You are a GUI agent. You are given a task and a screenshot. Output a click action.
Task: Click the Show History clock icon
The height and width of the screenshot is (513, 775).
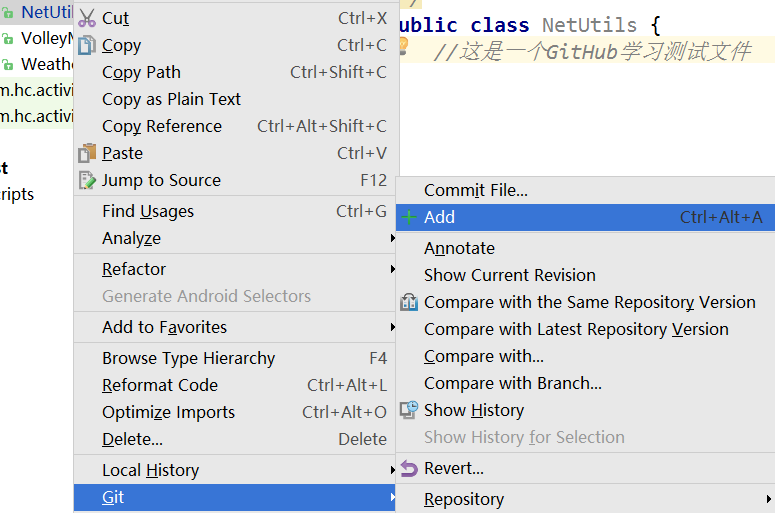[x=408, y=410]
